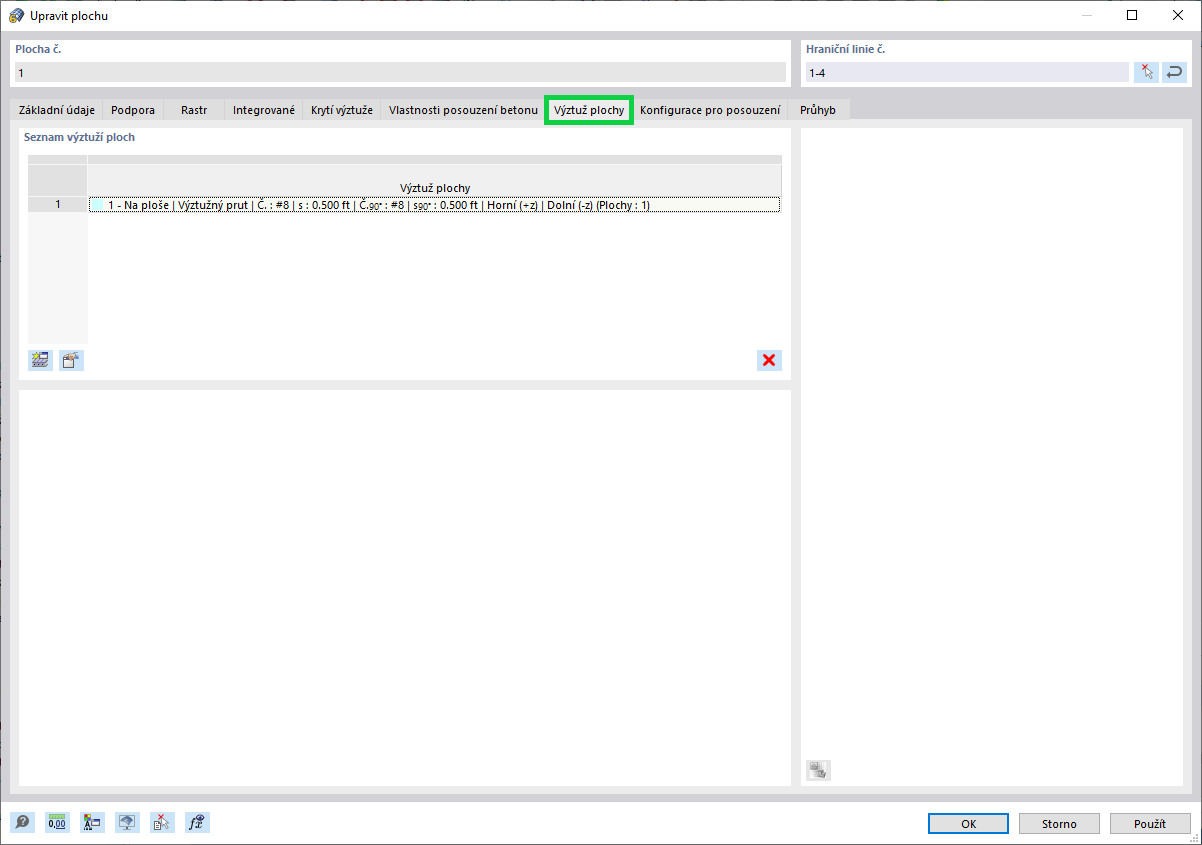The width and height of the screenshot is (1202, 845).
Task: Open the Konfigurace pro posouzení tab
Action: 711,110
